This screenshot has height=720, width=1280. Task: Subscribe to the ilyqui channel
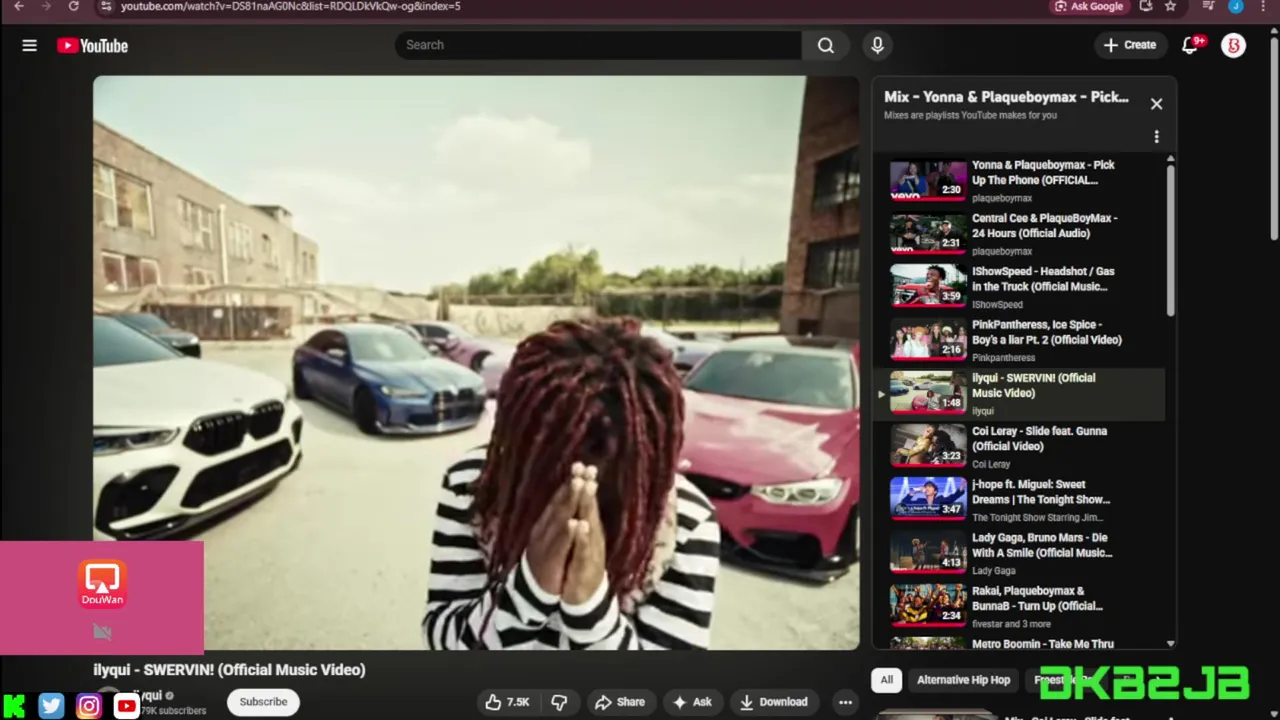pyautogui.click(x=263, y=702)
